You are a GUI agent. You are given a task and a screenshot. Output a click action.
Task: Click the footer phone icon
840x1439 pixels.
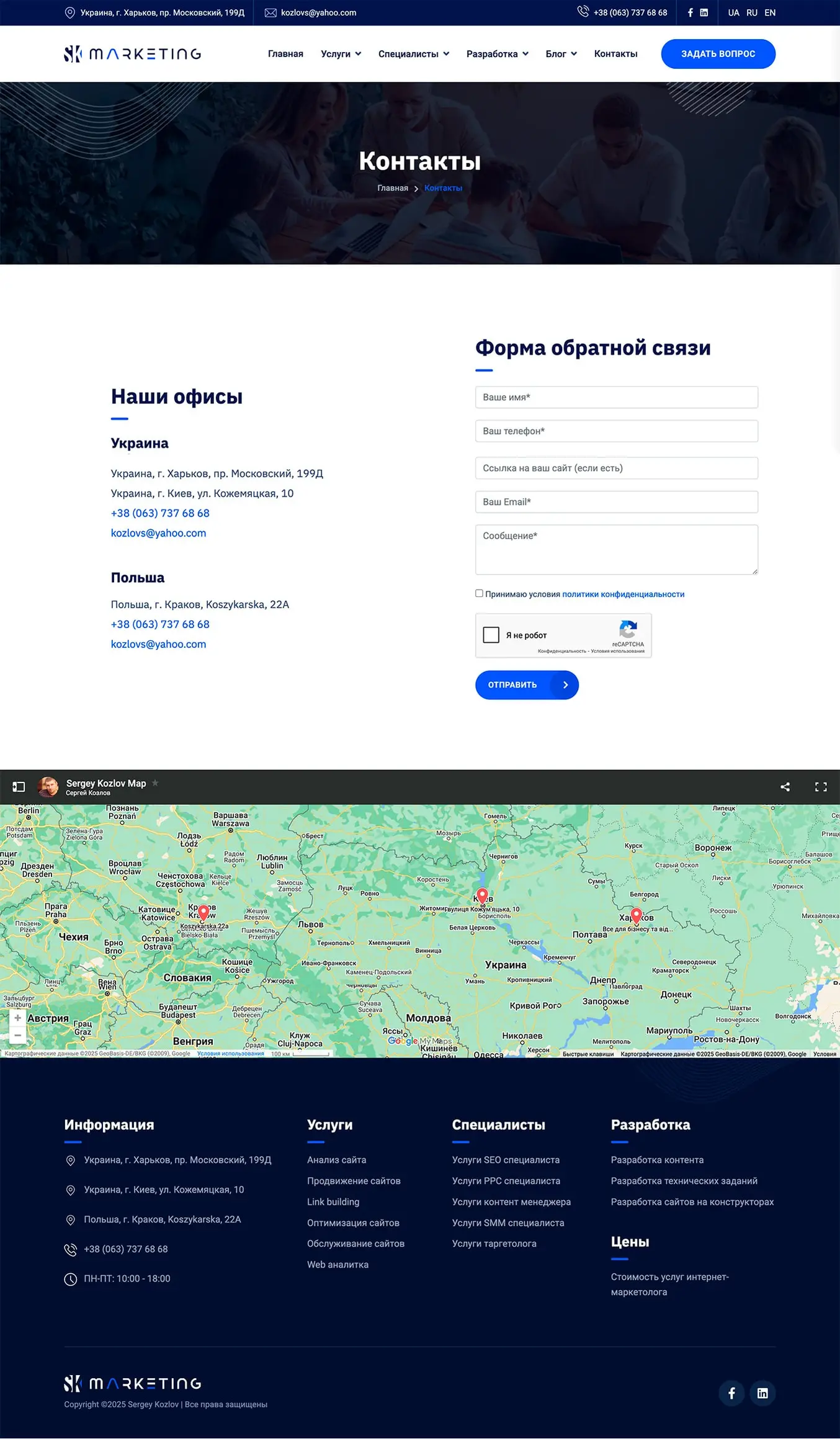pos(71,1249)
